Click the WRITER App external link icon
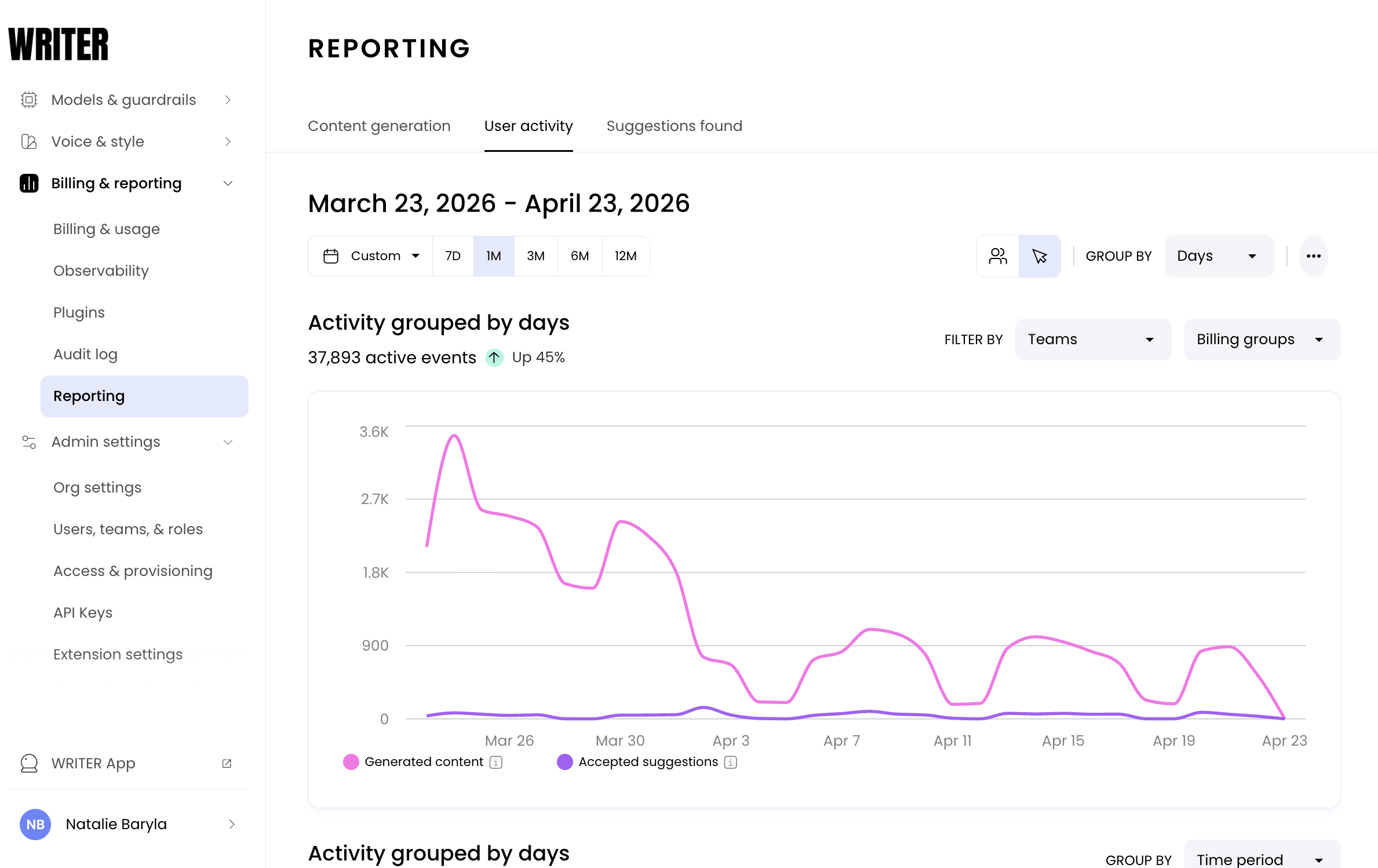The height and width of the screenshot is (868, 1378). point(227,763)
